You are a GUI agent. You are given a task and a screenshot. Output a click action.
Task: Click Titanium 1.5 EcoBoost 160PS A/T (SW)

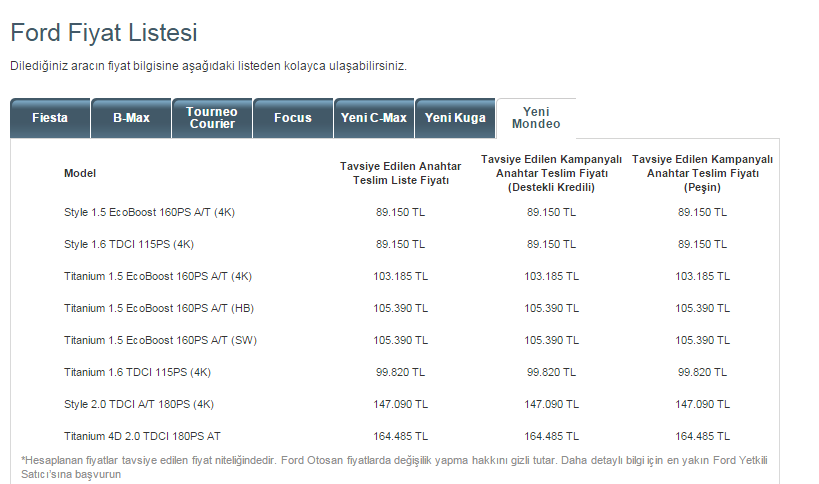161,340
